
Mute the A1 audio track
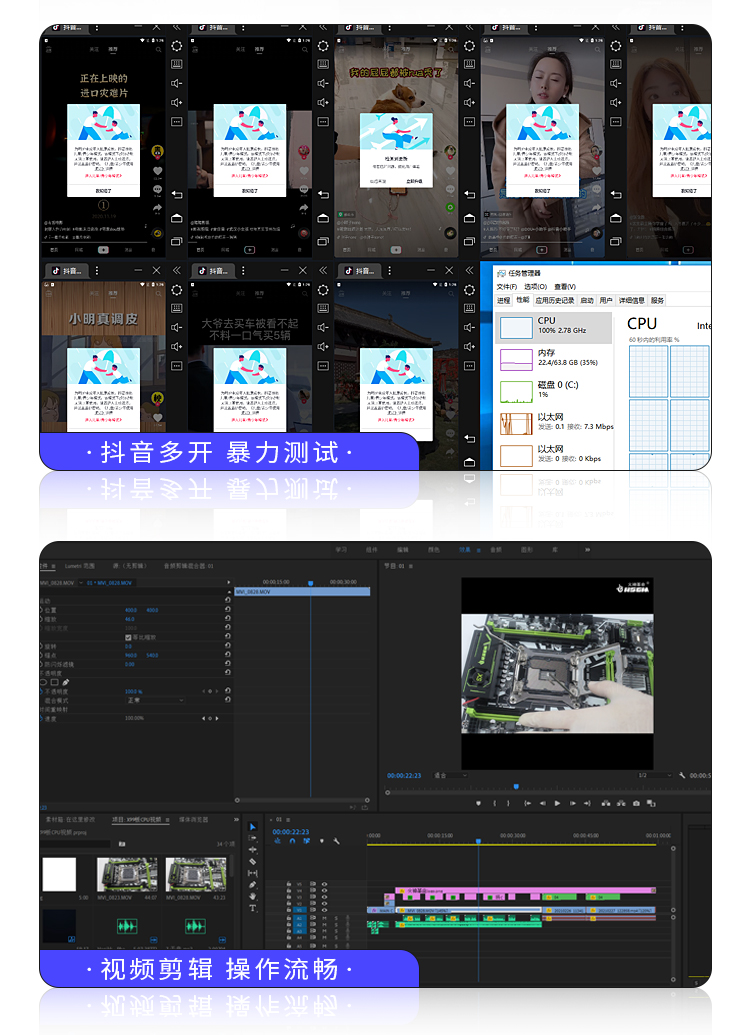pos(324,918)
